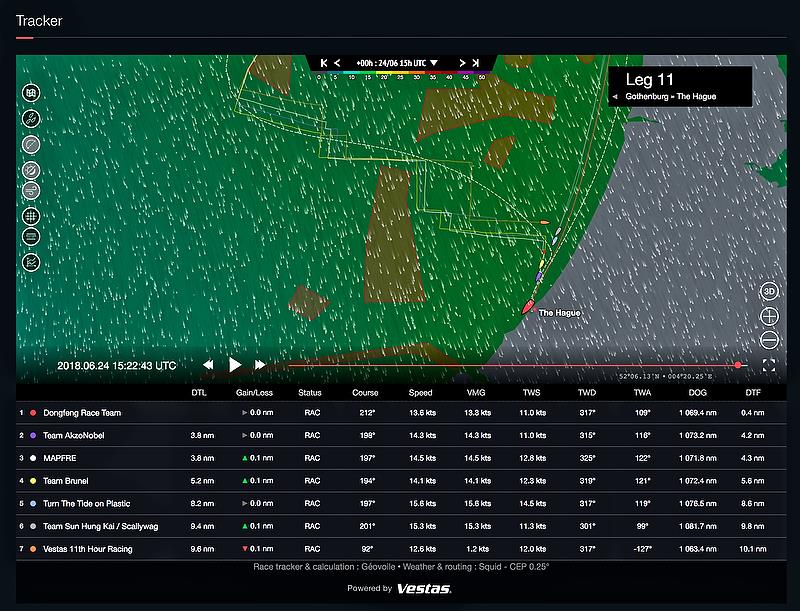Screen dimensions: 800x611
Task: Select Team Brunel row
Action: [x=401, y=481]
